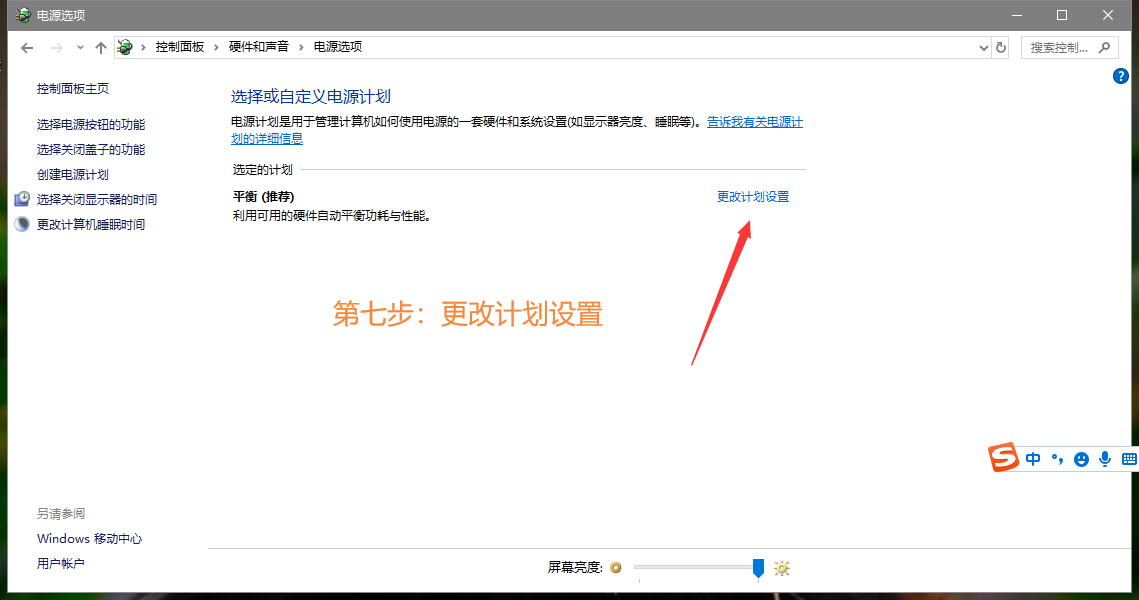Click the Sogou input method S logo

click(x=1004, y=458)
